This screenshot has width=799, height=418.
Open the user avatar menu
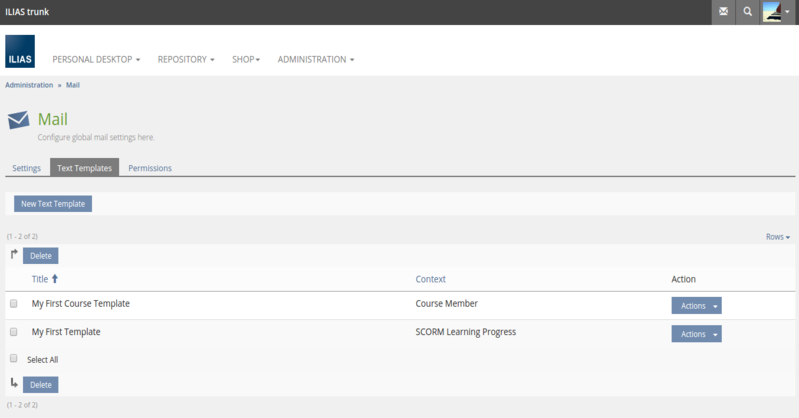776,12
